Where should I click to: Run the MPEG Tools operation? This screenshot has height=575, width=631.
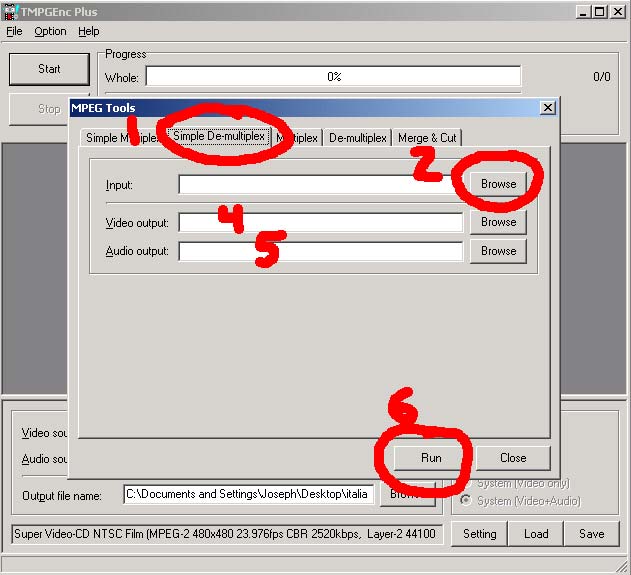[x=431, y=458]
